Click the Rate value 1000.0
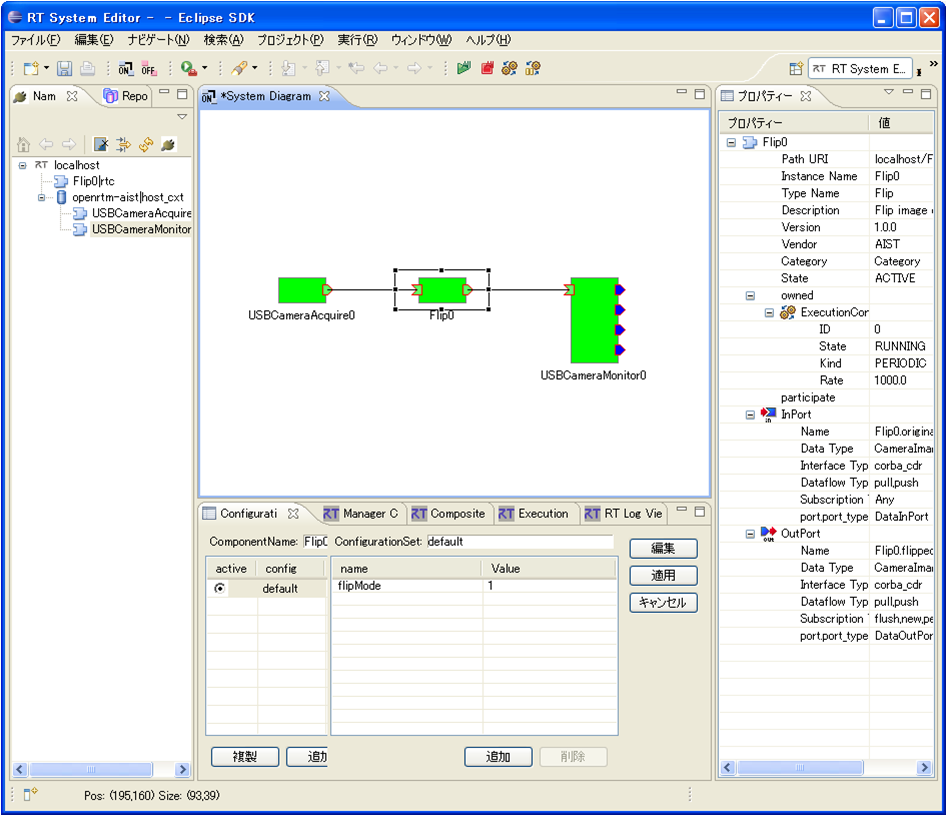 coord(890,381)
